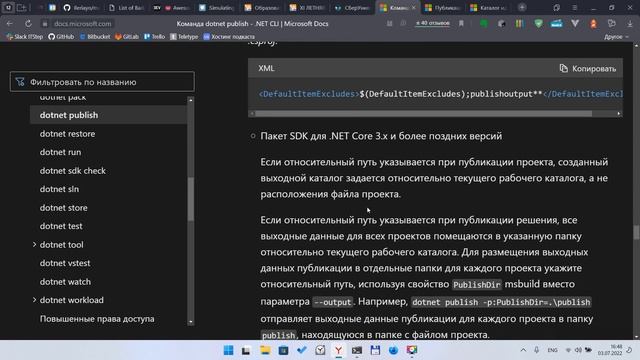The width and height of the screenshot is (640, 360).
Task: Click the code block scroll right arrow
Action: point(619,113)
